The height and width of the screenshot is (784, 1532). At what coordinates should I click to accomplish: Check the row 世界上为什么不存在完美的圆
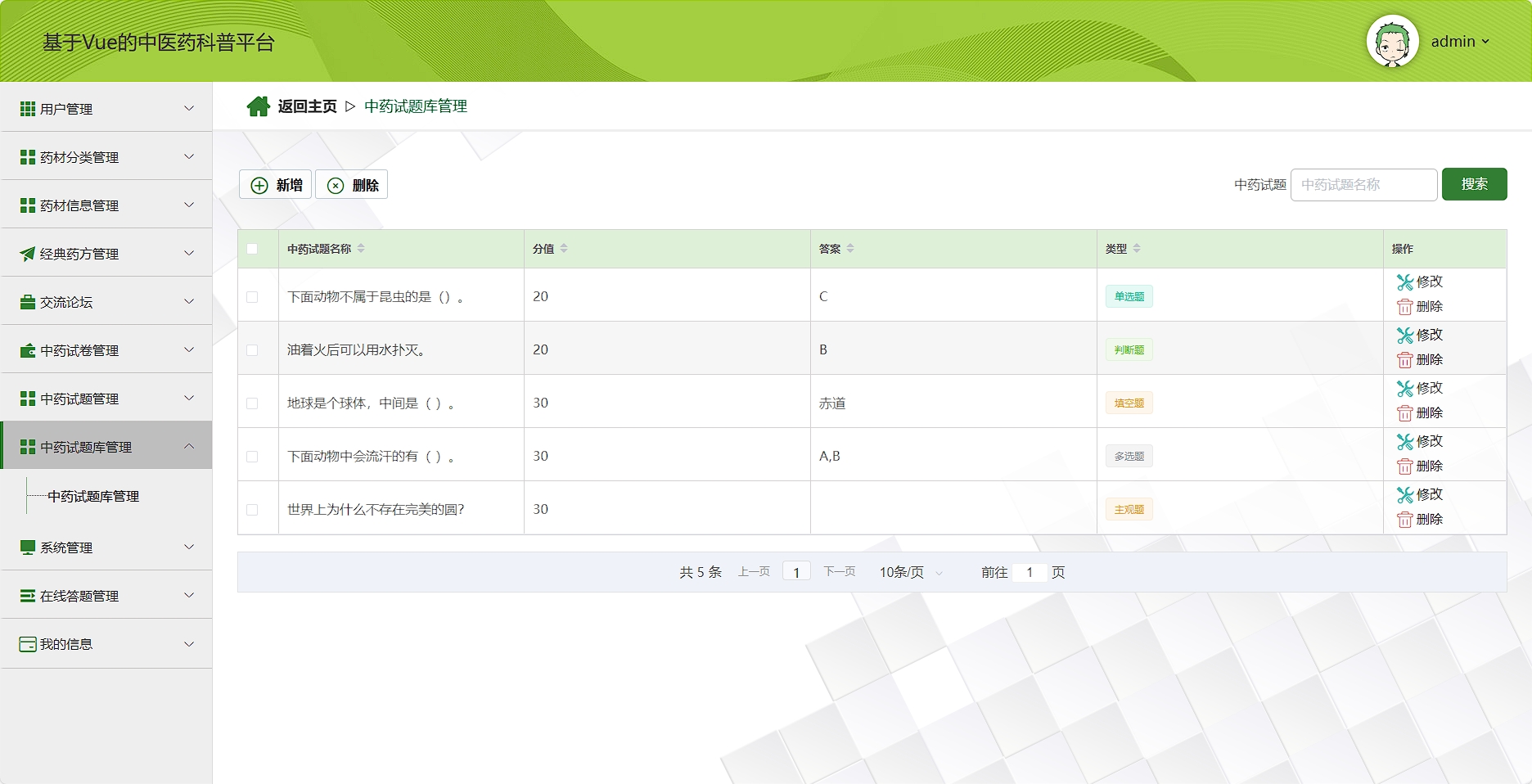(252, 510)
